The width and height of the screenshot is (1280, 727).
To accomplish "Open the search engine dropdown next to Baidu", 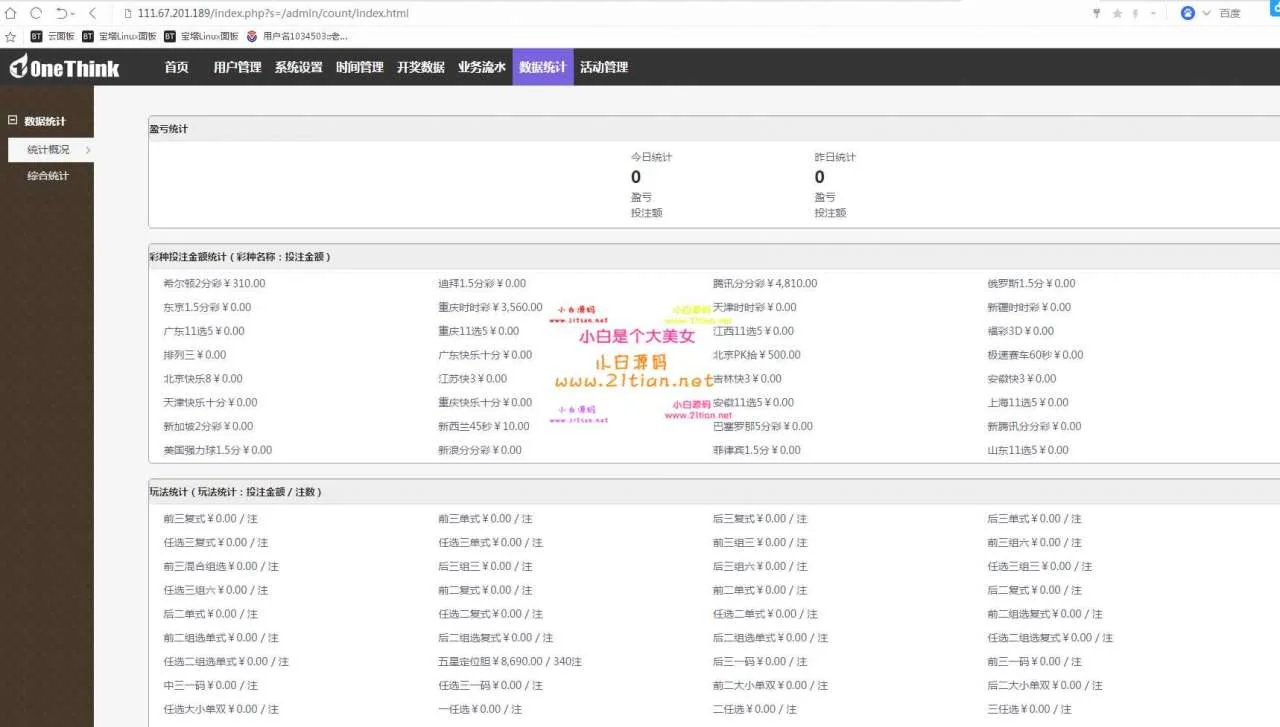I will pos(1206,13).
